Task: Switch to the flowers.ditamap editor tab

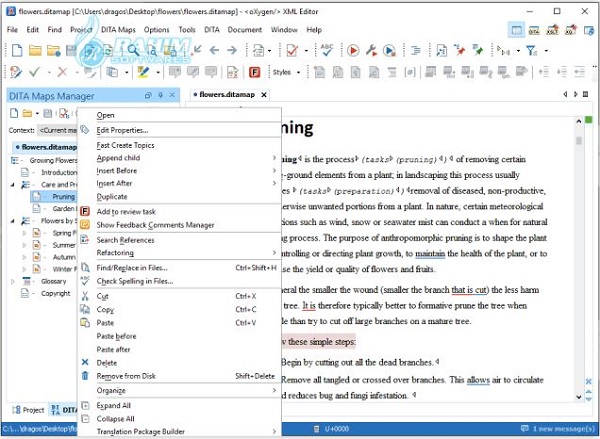Action: (x=227, y=95)
